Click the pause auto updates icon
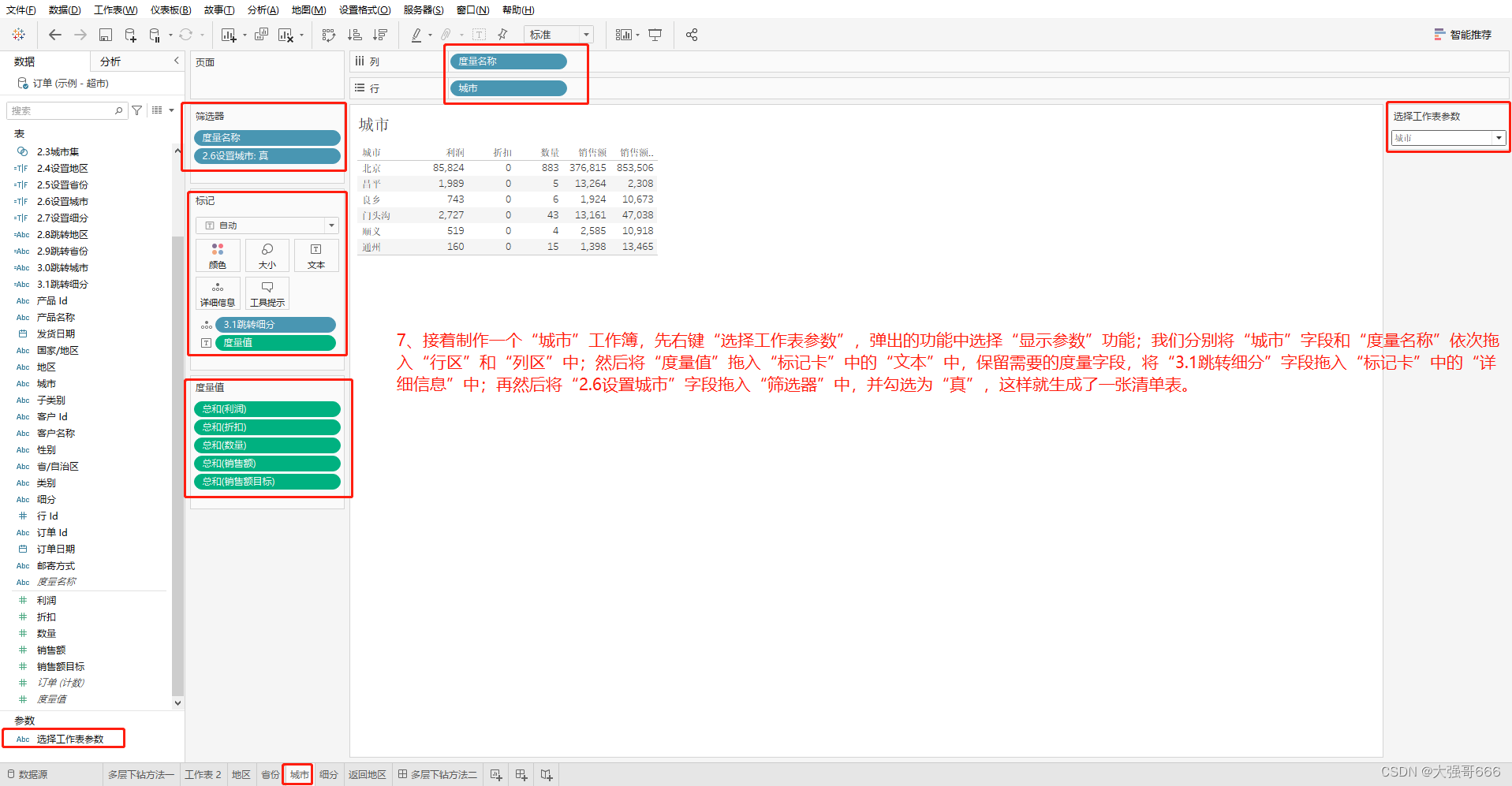This screenshot has height=786, width=1512. [155, 35]
